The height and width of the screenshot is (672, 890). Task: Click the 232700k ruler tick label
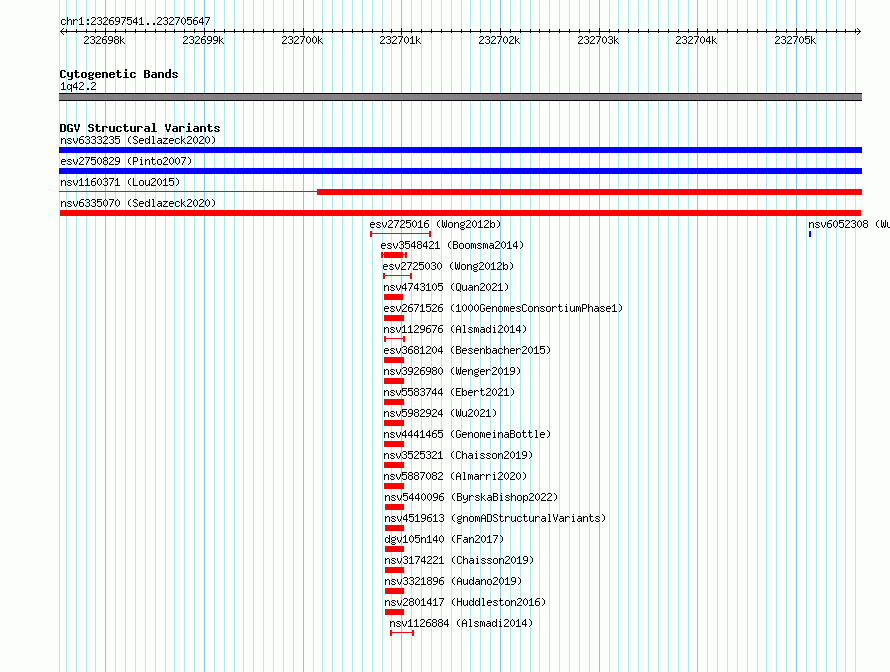pos(302,40)
